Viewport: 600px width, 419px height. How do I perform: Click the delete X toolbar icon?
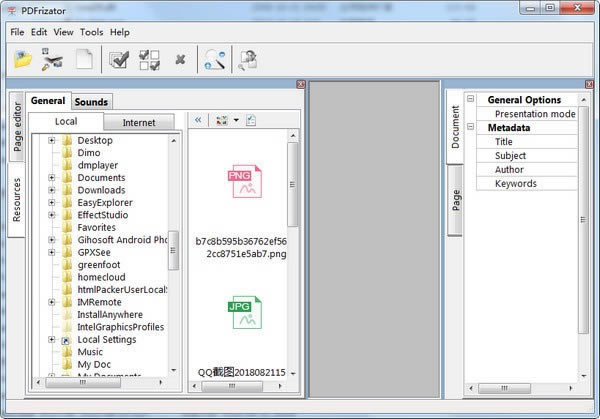tap(180, 60)
